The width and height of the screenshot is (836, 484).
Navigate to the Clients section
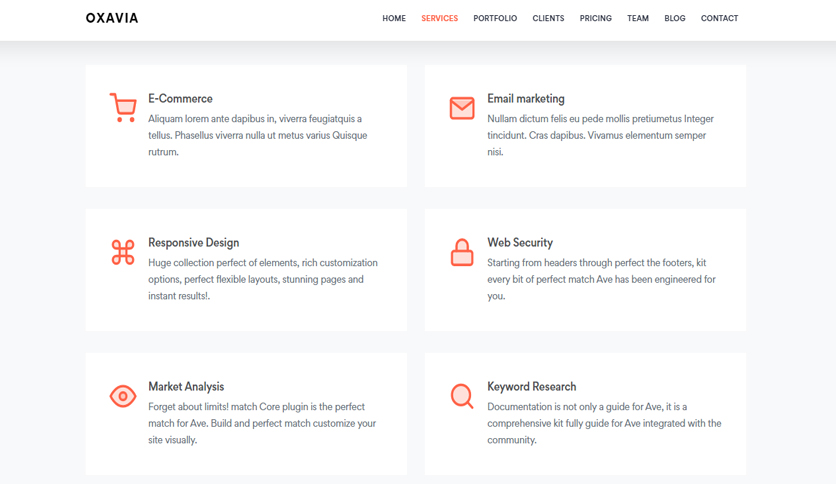tap(548, 18)
